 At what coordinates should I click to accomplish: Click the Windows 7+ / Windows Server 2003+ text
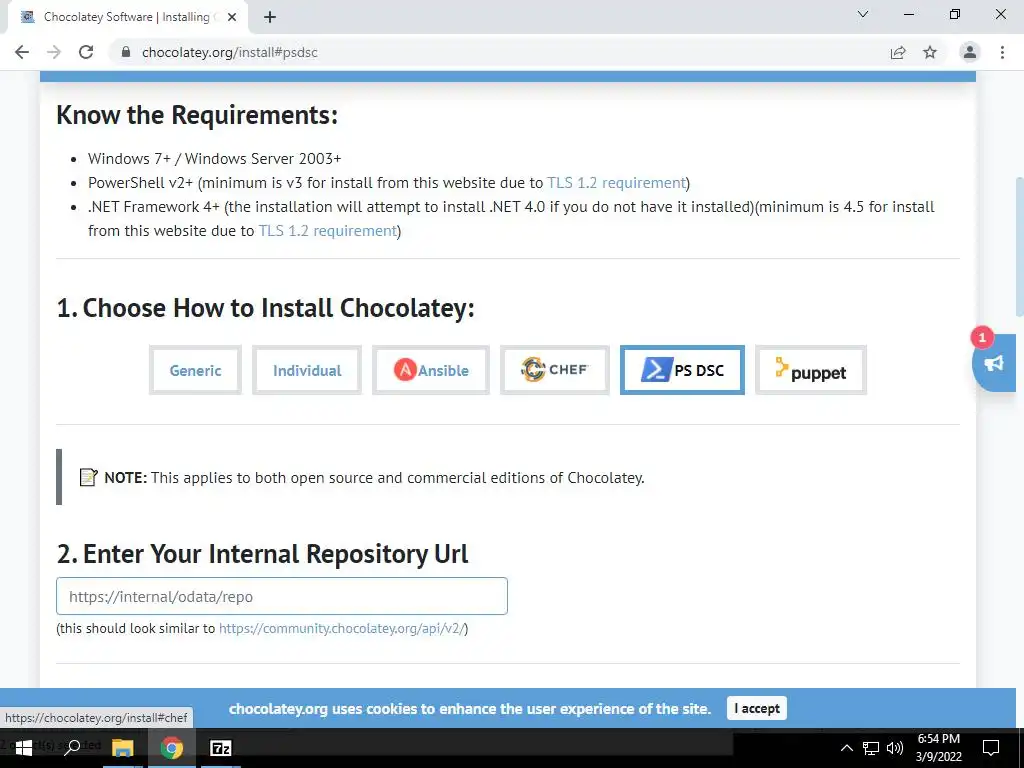215,159
